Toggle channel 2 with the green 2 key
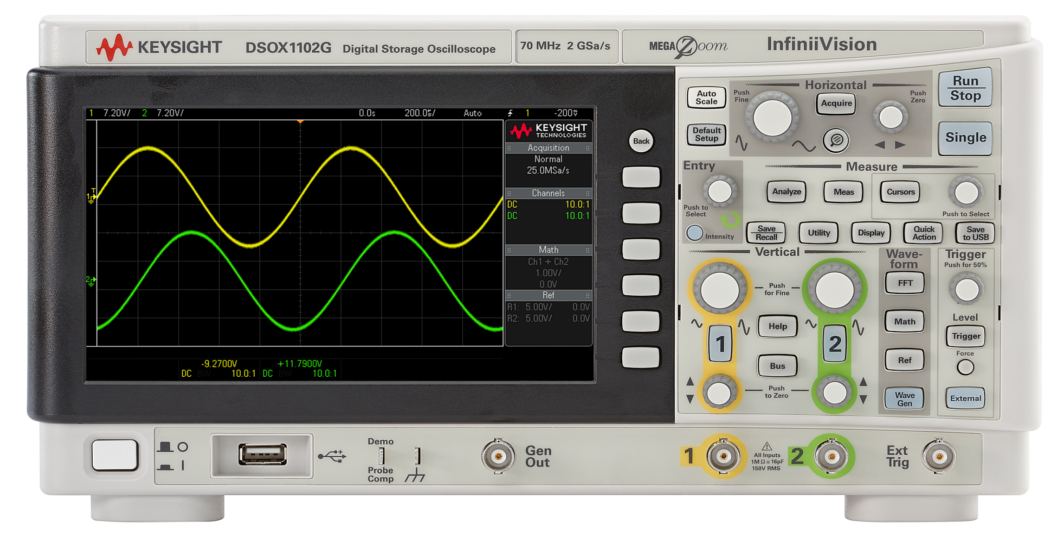This screenshot has height=542, width=1059. point(835,344)
